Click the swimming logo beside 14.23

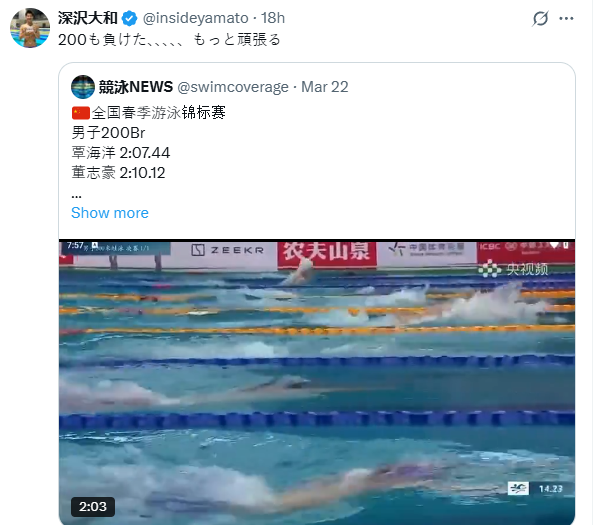point(518,489)
